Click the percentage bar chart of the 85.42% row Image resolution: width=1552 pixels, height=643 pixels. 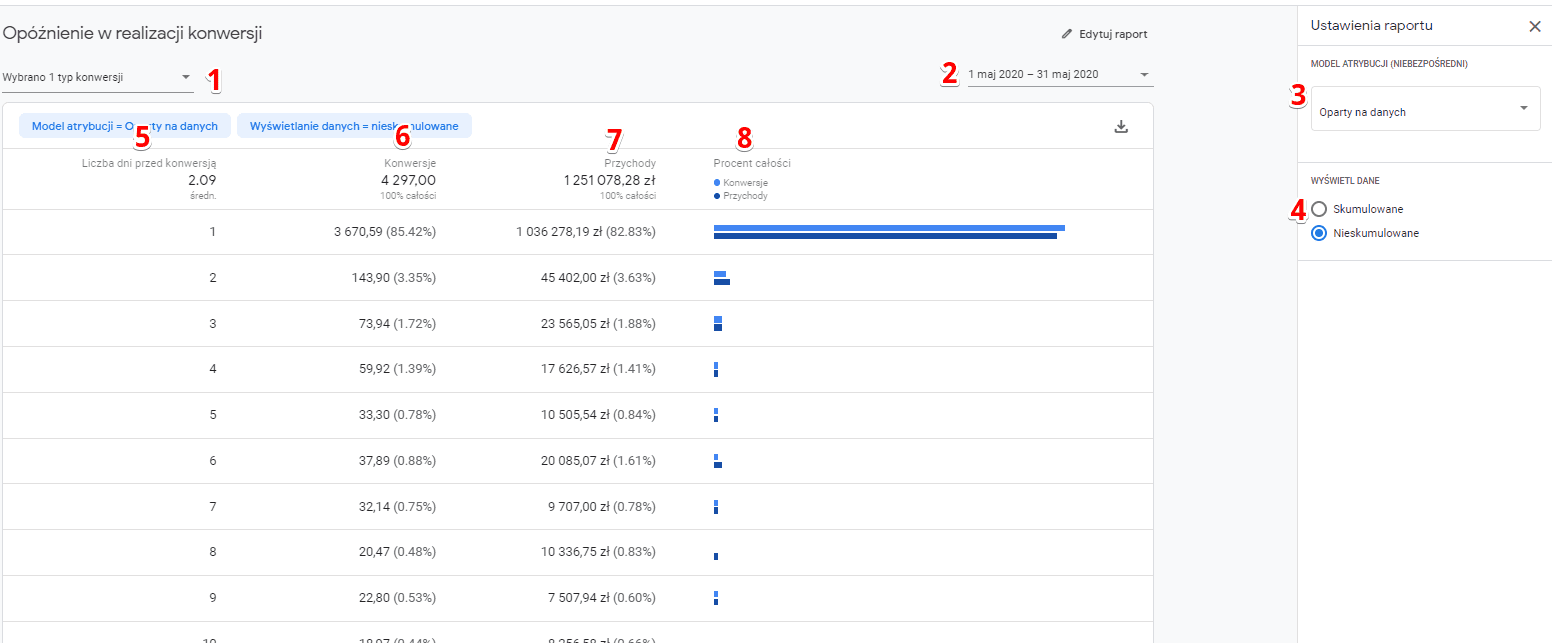coord(889,232)
